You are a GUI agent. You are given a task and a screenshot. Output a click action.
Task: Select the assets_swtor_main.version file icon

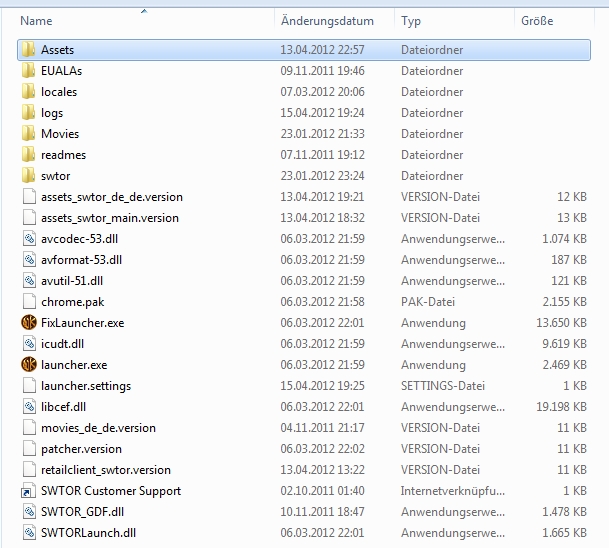pos(29,217)
